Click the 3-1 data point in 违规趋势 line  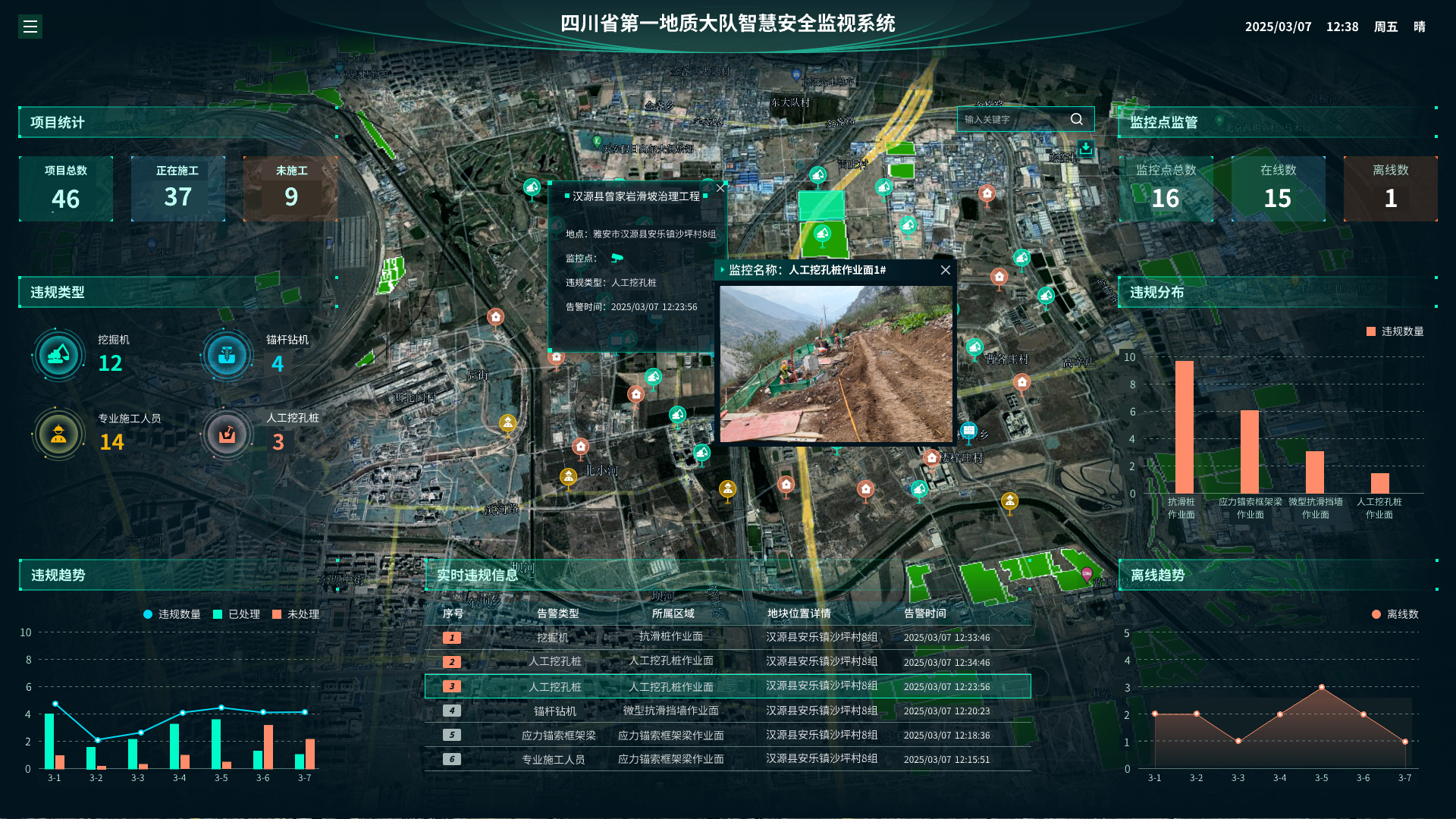tap(55, 704)
